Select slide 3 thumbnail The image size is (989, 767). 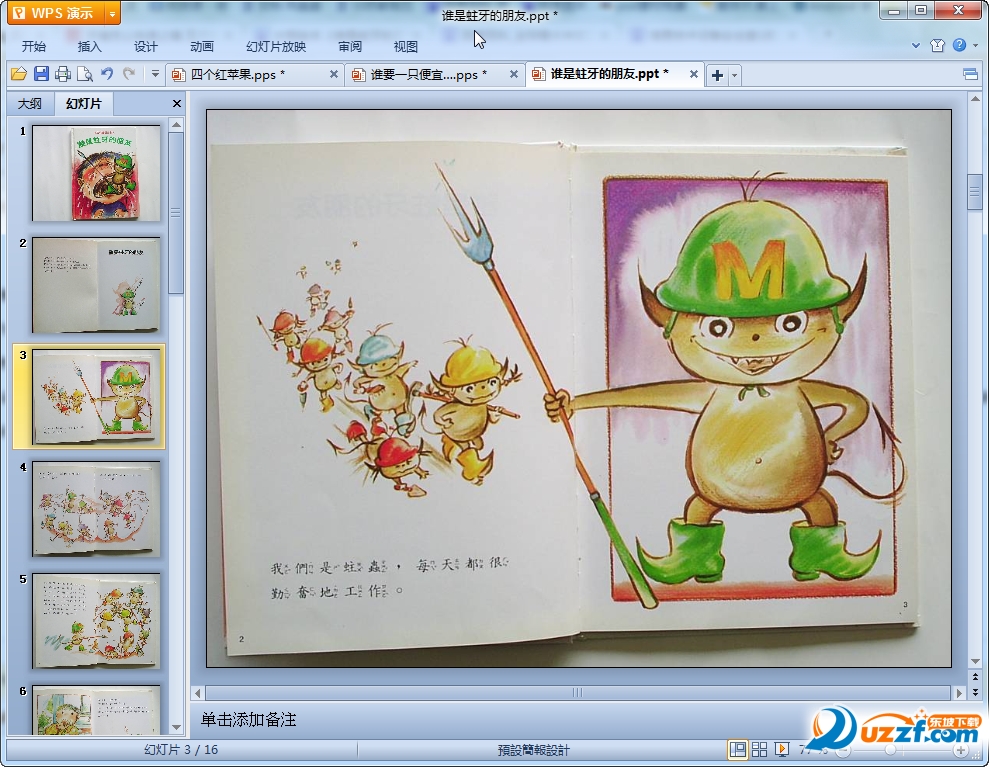[96, 396]
